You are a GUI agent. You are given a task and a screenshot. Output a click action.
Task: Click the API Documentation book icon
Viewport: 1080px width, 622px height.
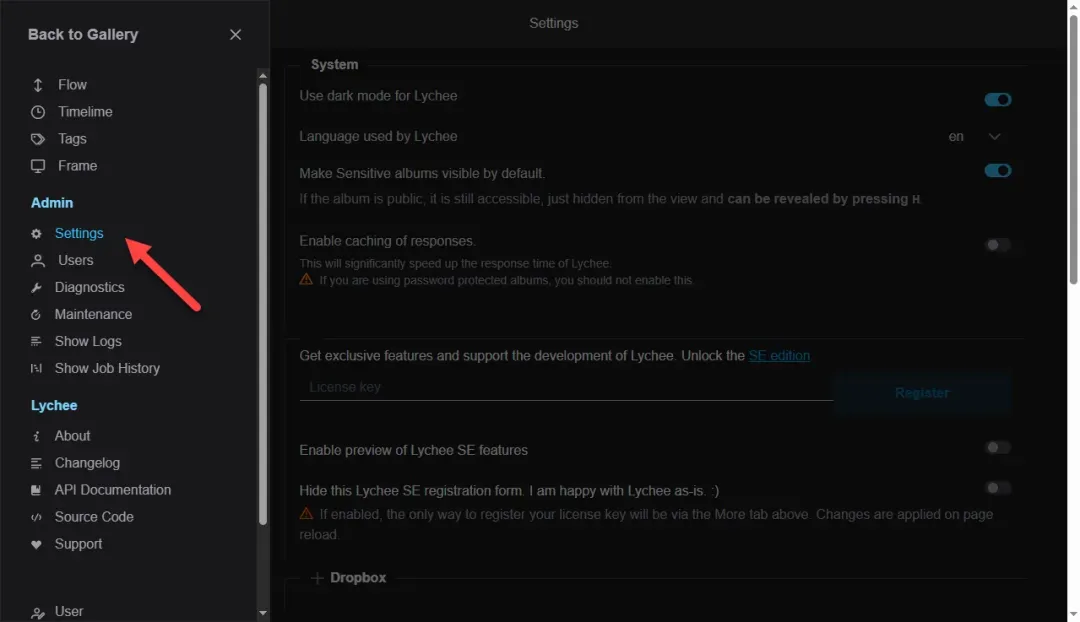(x=37, y=490)
